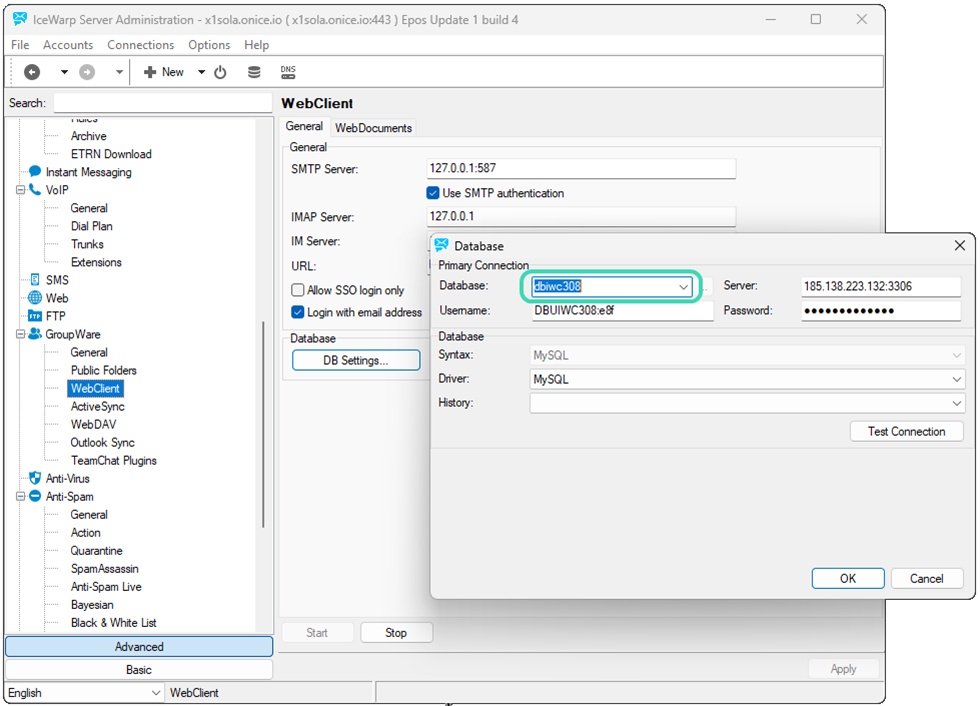The image size is (980, 706).
Task: Open the Accounts menu
Action: coord(68,45)
